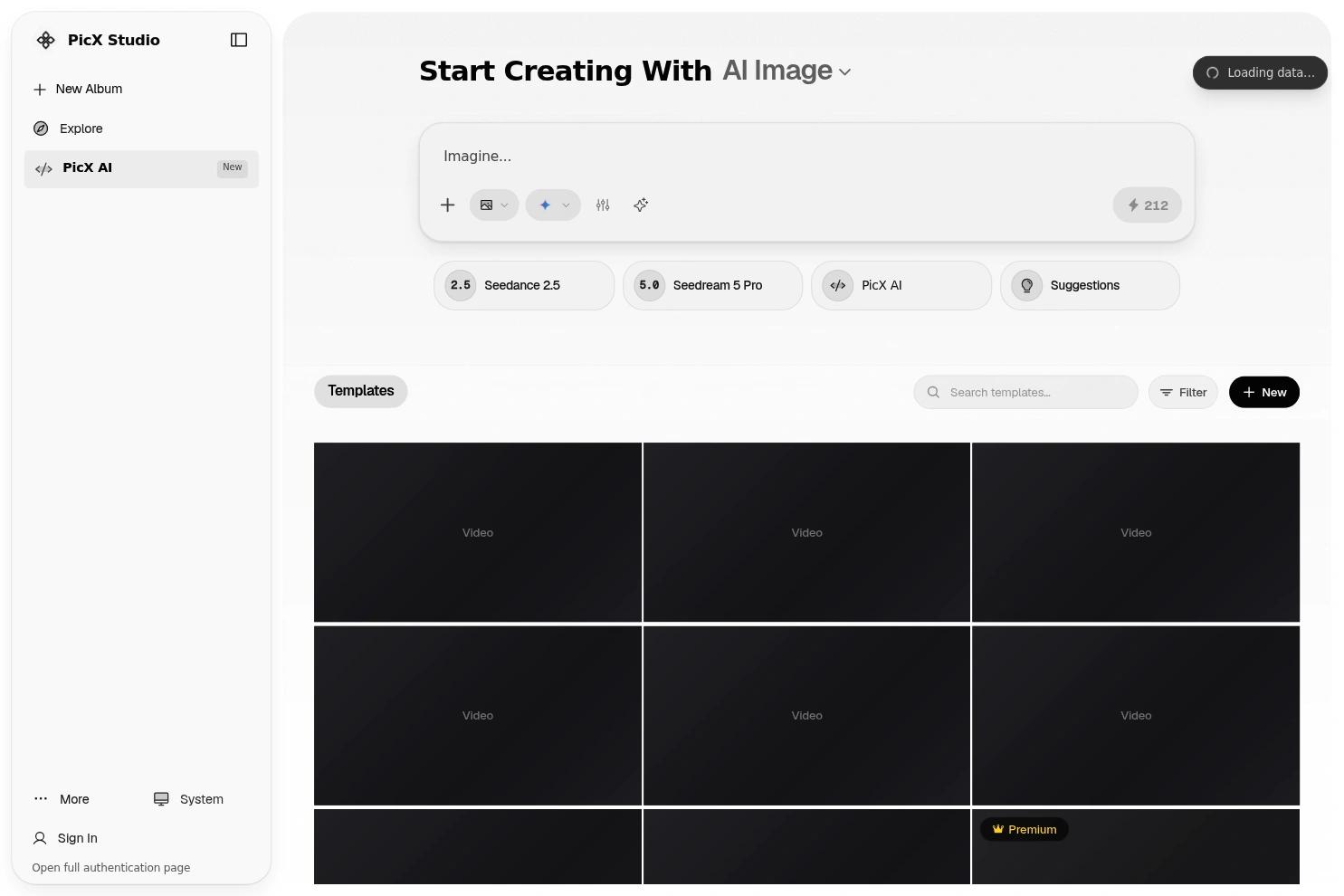Expand the AI Image mode dropdown

tap(786, 71)
